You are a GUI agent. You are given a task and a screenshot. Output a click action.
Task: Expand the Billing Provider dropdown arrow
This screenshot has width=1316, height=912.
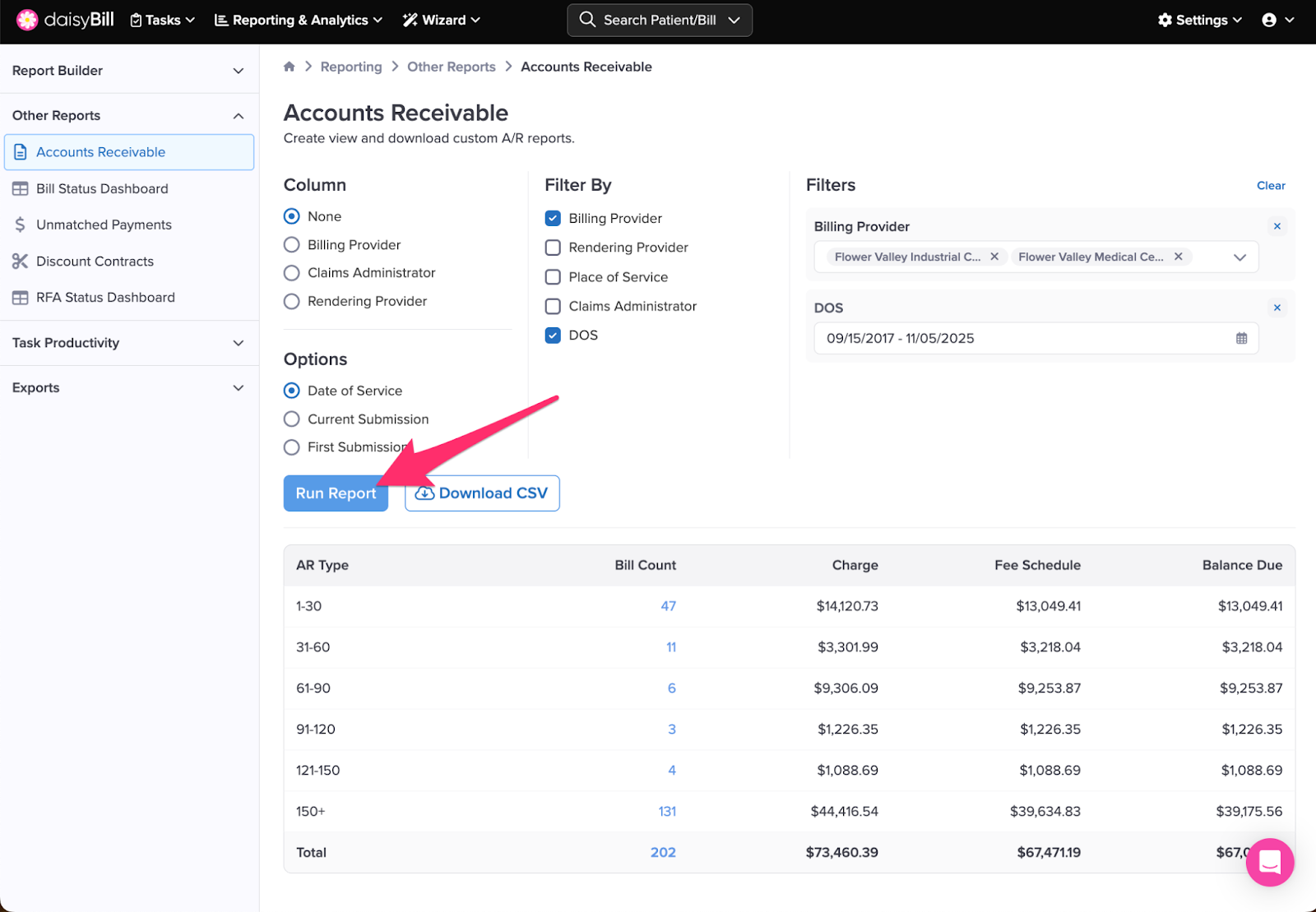click(1240, 257)
